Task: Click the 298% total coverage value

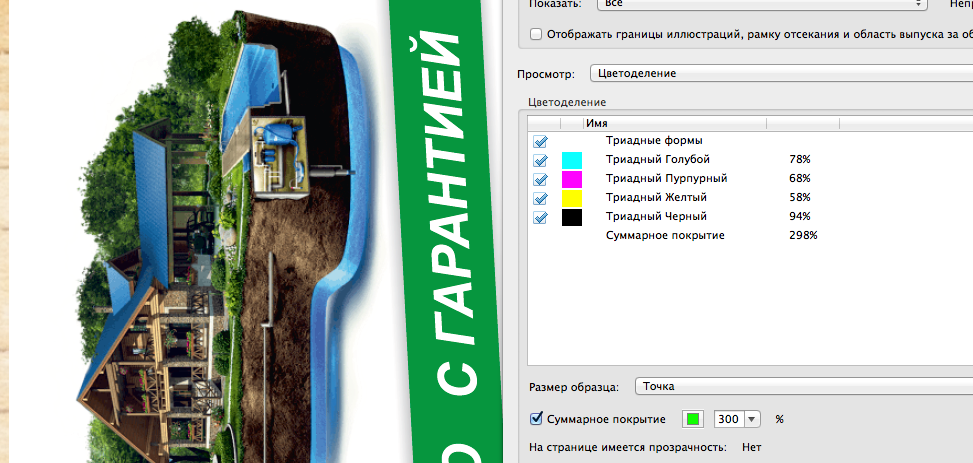Action: point(803,236)
